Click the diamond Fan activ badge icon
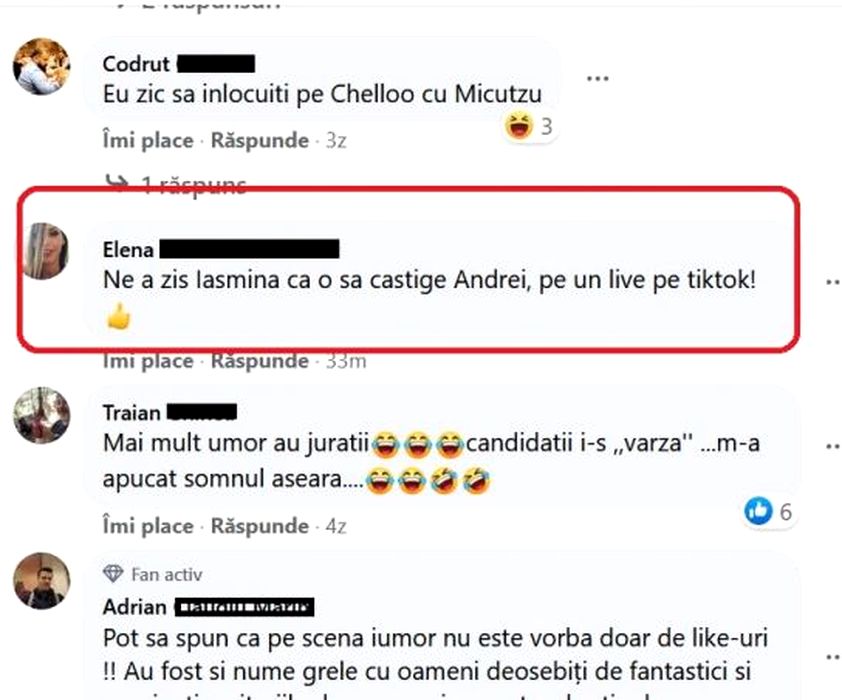Screen dimensions: 842x700 point(113,573)
